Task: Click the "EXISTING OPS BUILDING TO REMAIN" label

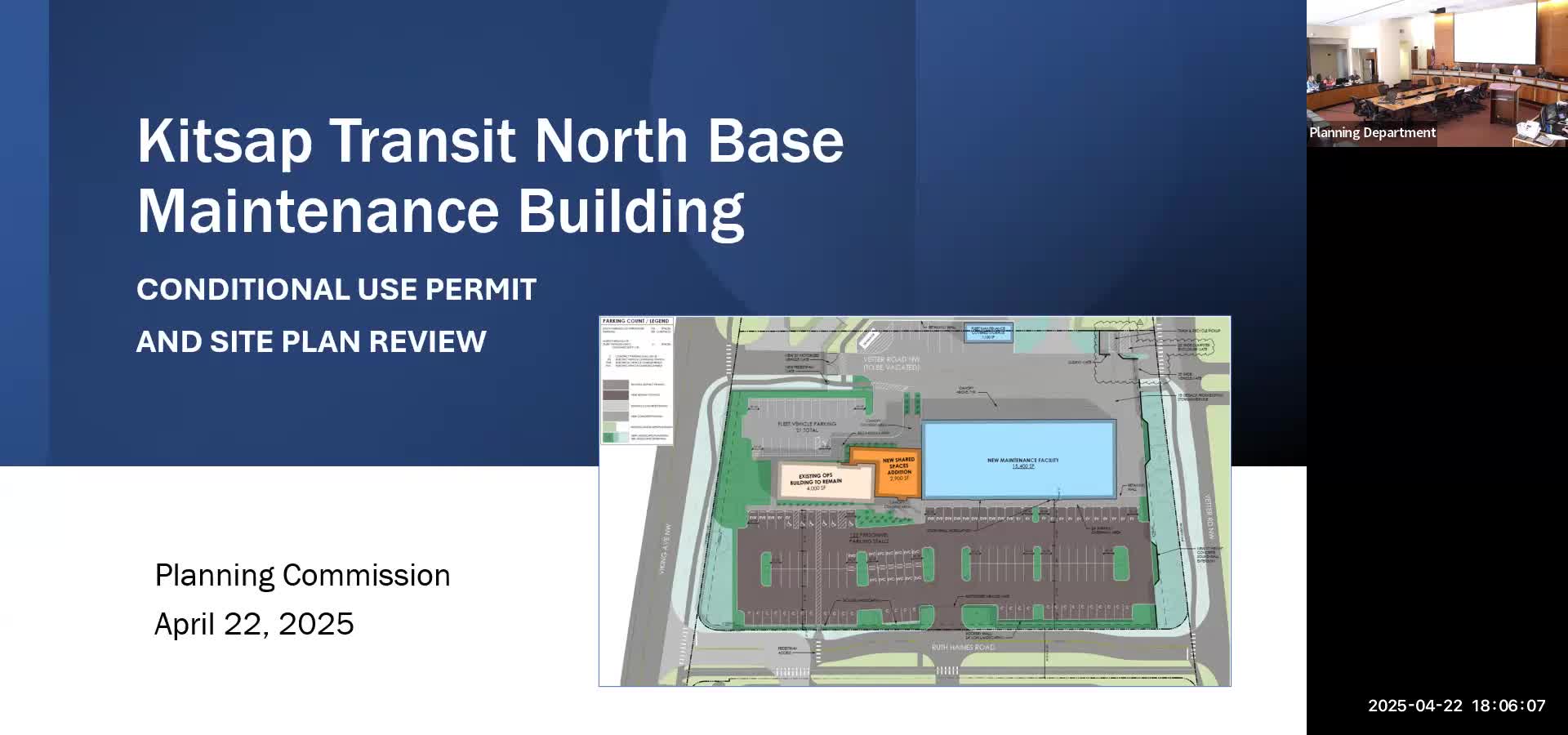Action: click(x=816, y=479)
